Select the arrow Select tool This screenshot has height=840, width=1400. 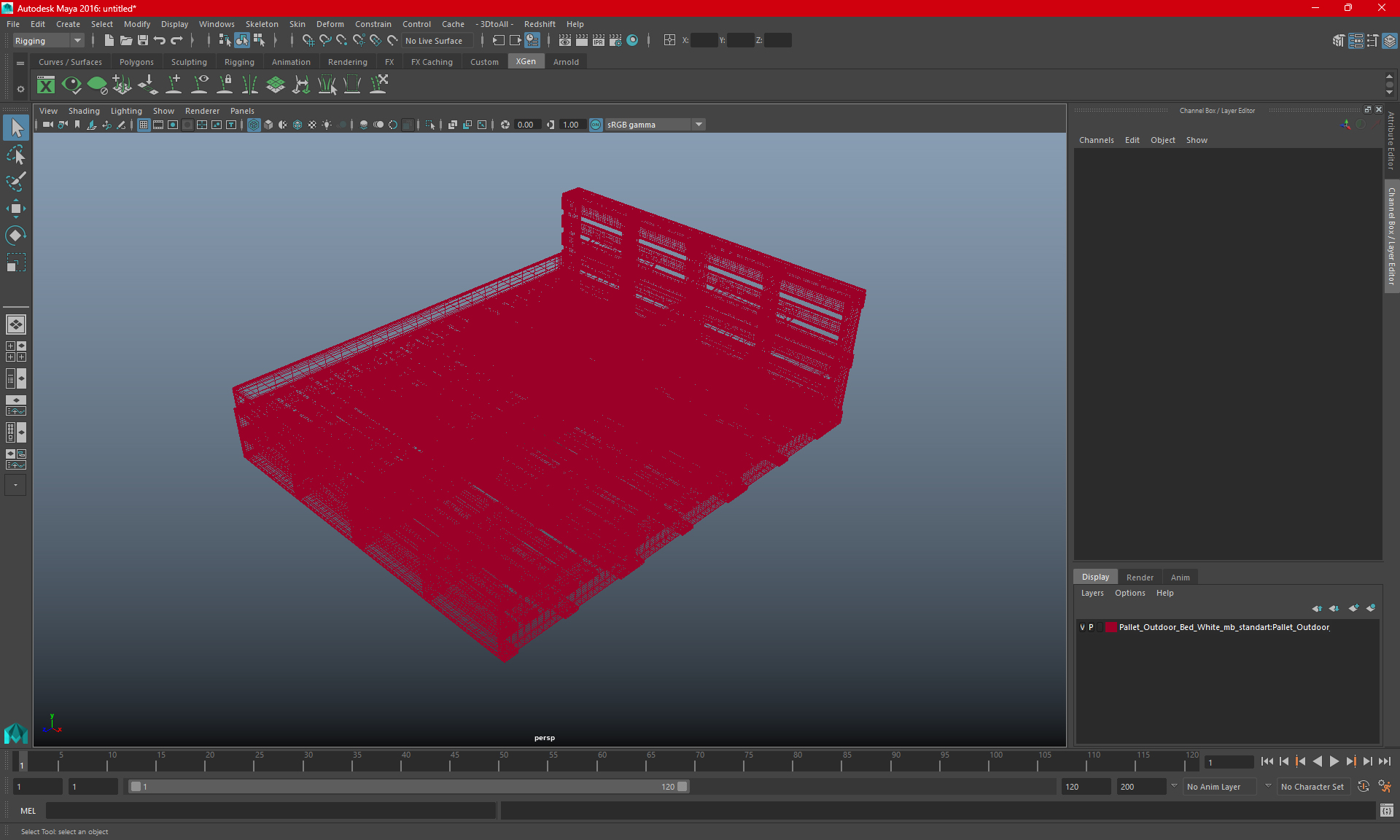(x=16, y=128)
